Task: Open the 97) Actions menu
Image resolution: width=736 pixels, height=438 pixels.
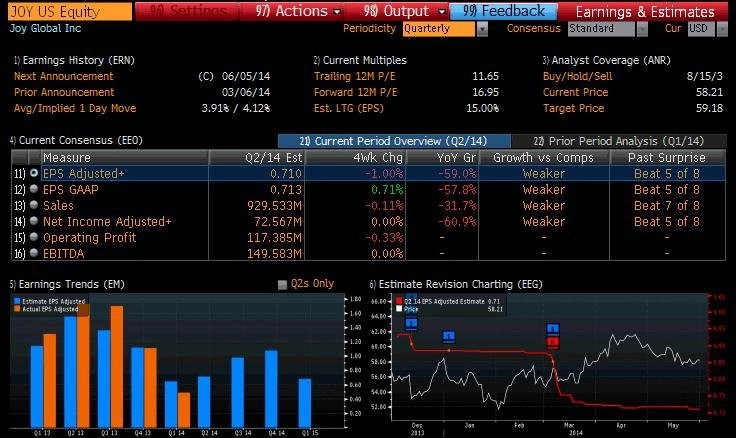Action: pos(298,11)
